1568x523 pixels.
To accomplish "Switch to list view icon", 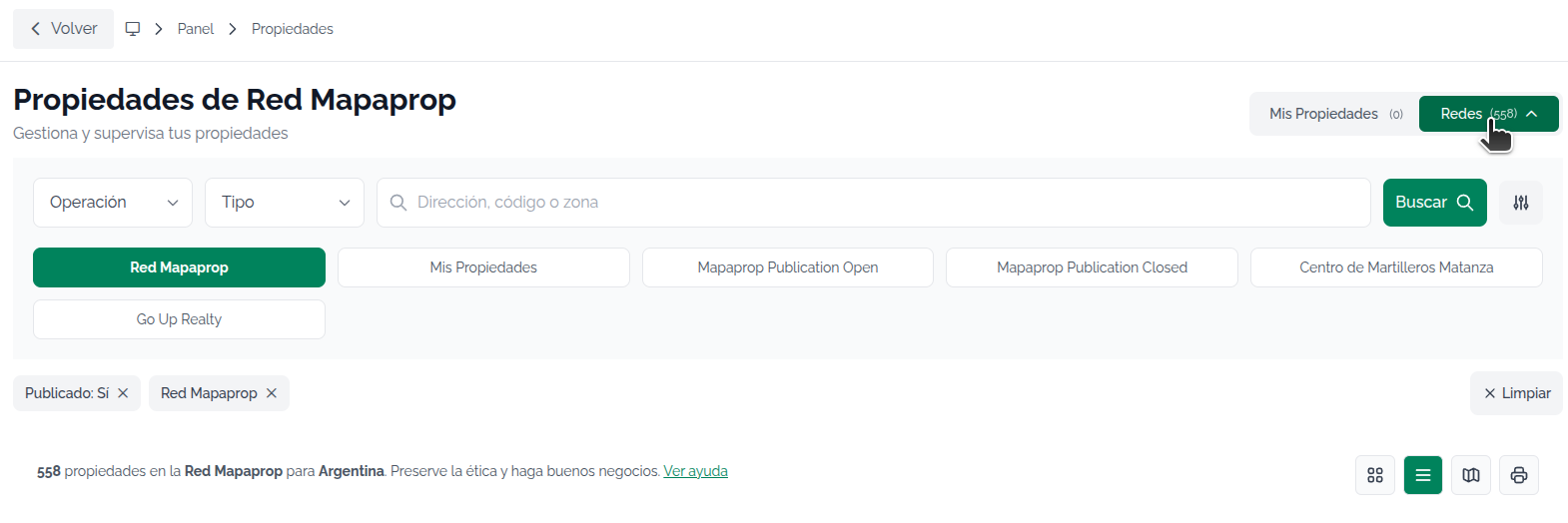I will [x=1423, y=475].
